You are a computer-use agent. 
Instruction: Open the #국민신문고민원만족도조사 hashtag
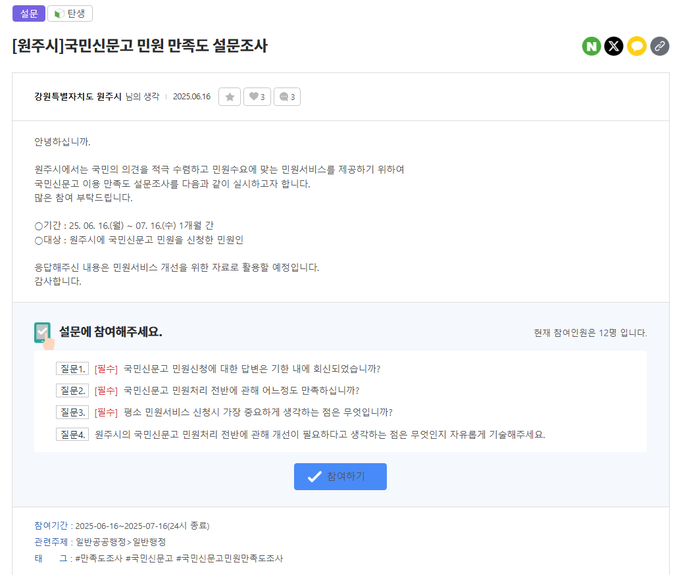[x=229, y=558]
